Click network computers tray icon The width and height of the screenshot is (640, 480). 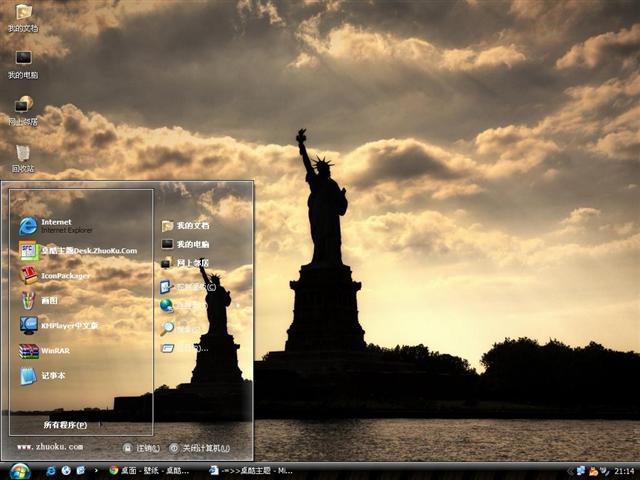click(581, 471)
